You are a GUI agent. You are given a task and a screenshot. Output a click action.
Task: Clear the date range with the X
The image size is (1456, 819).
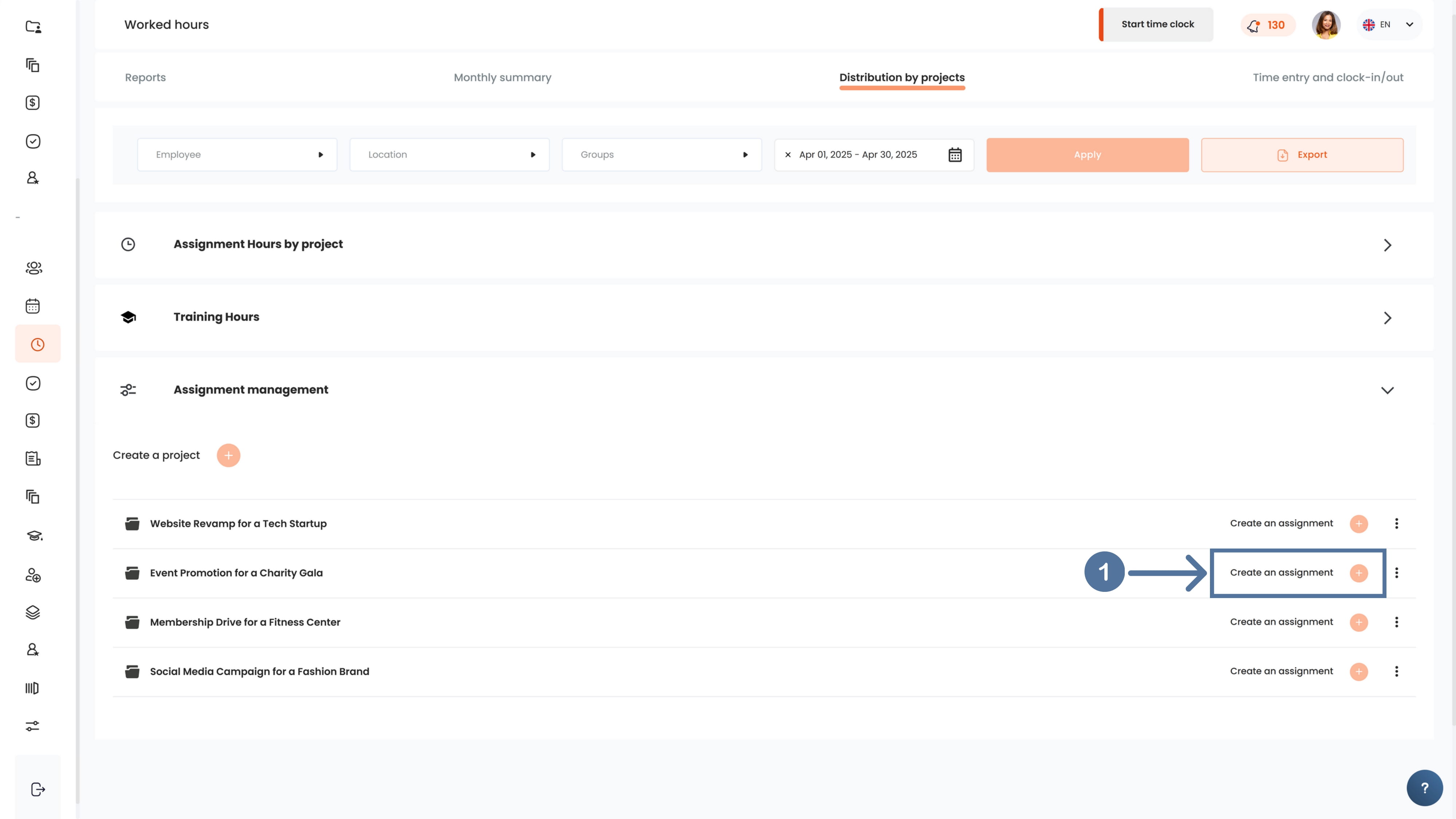788,155
